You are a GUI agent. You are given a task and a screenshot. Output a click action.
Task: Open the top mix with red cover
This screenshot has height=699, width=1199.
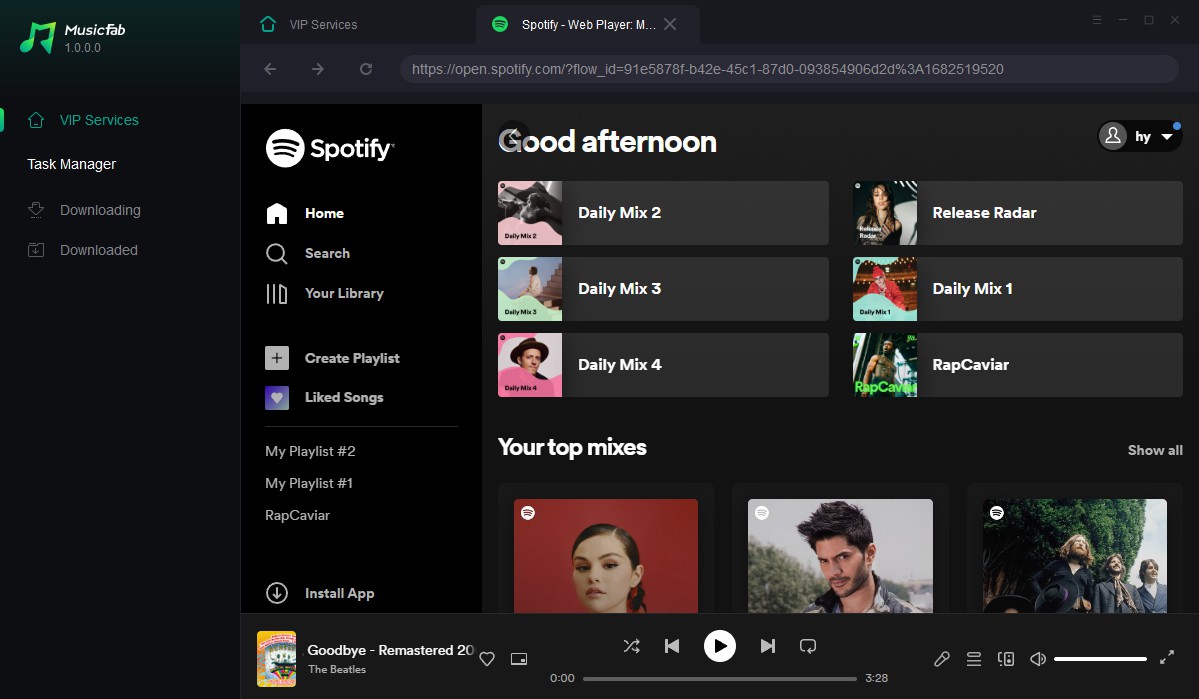click(606, 556)
